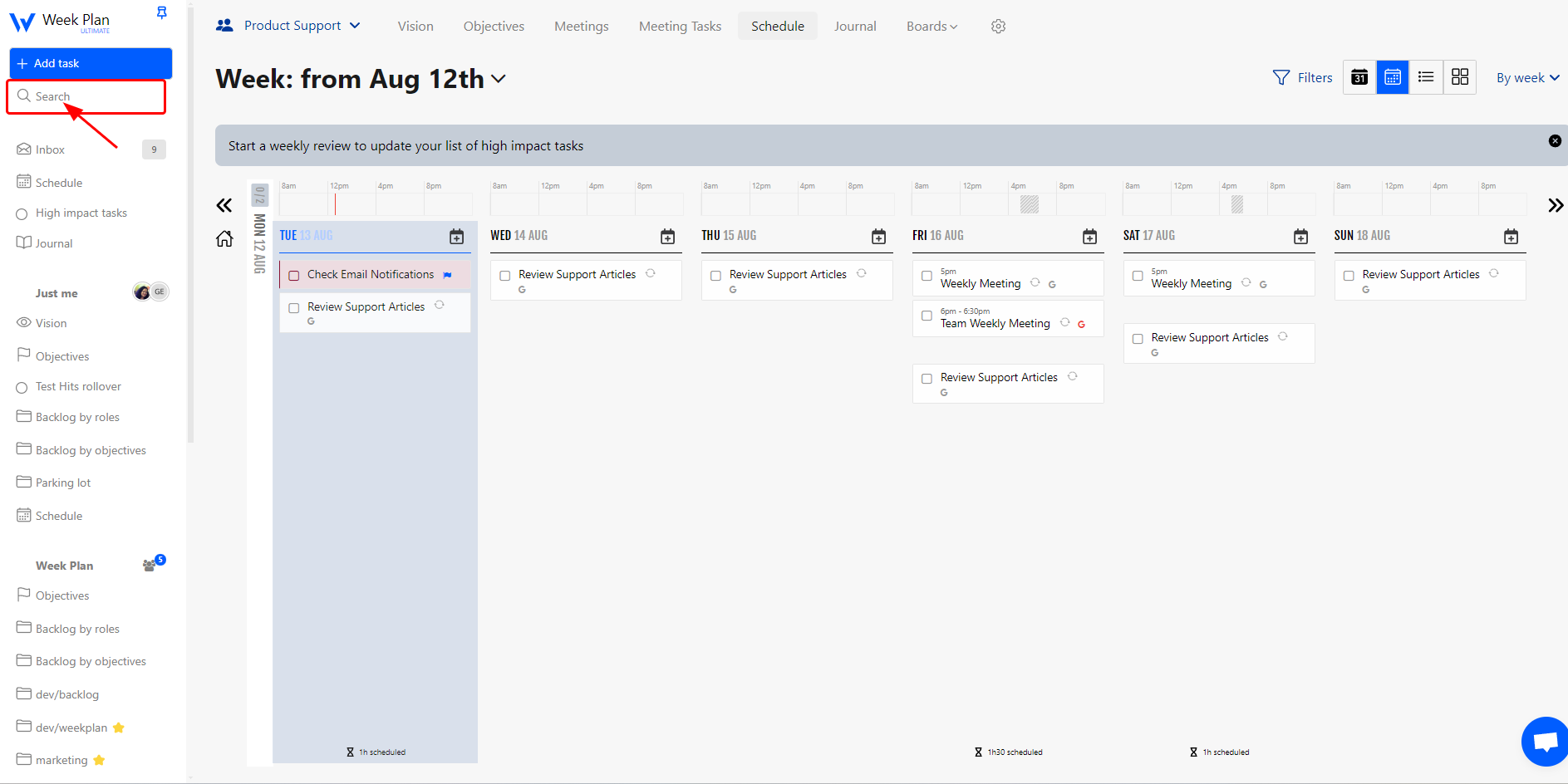Add task to Tuesday 13 Aug
The width and height of the screenshot is (1568, 784).
(456, 237)
